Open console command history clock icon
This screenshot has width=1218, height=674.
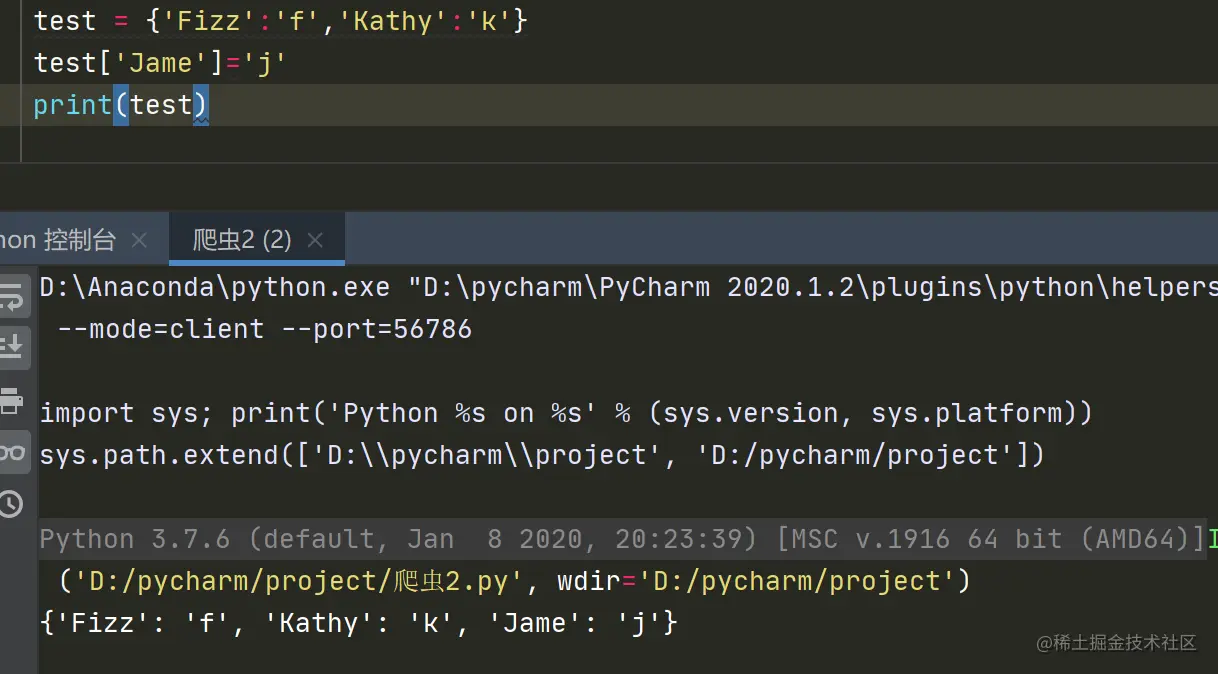12,504
